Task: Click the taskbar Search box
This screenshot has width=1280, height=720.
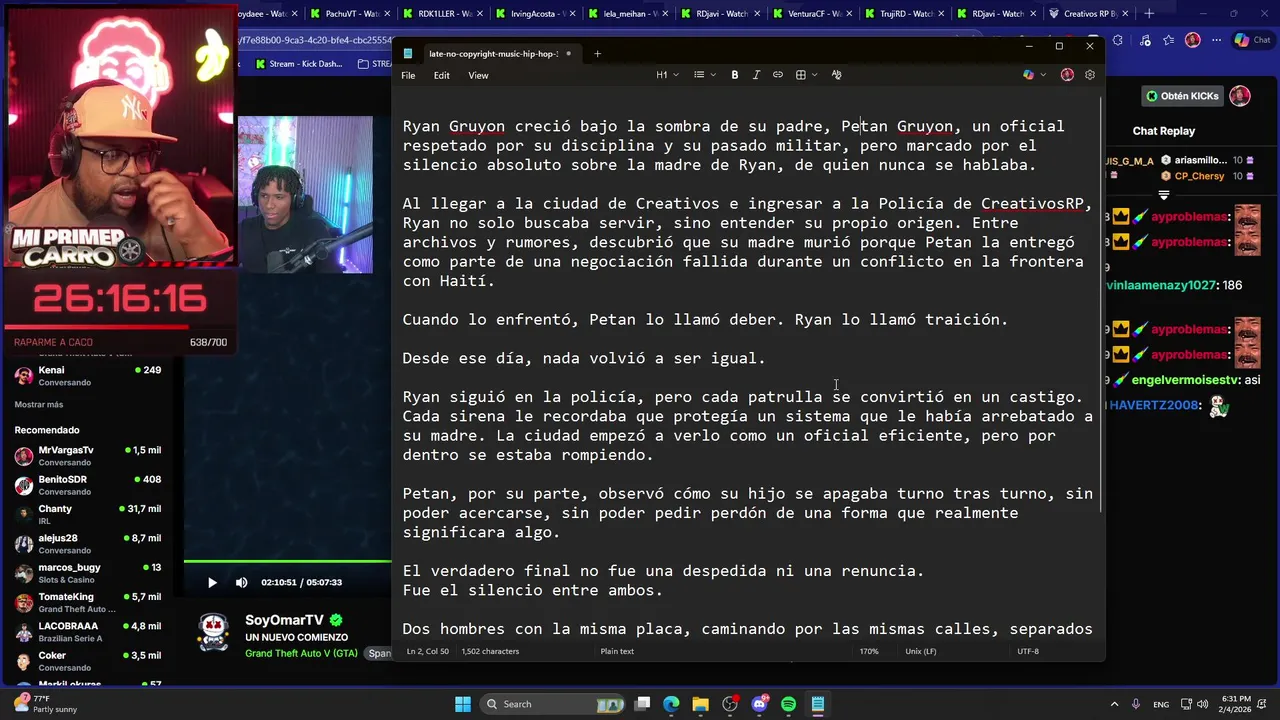Action: click(x=550, y=704)
